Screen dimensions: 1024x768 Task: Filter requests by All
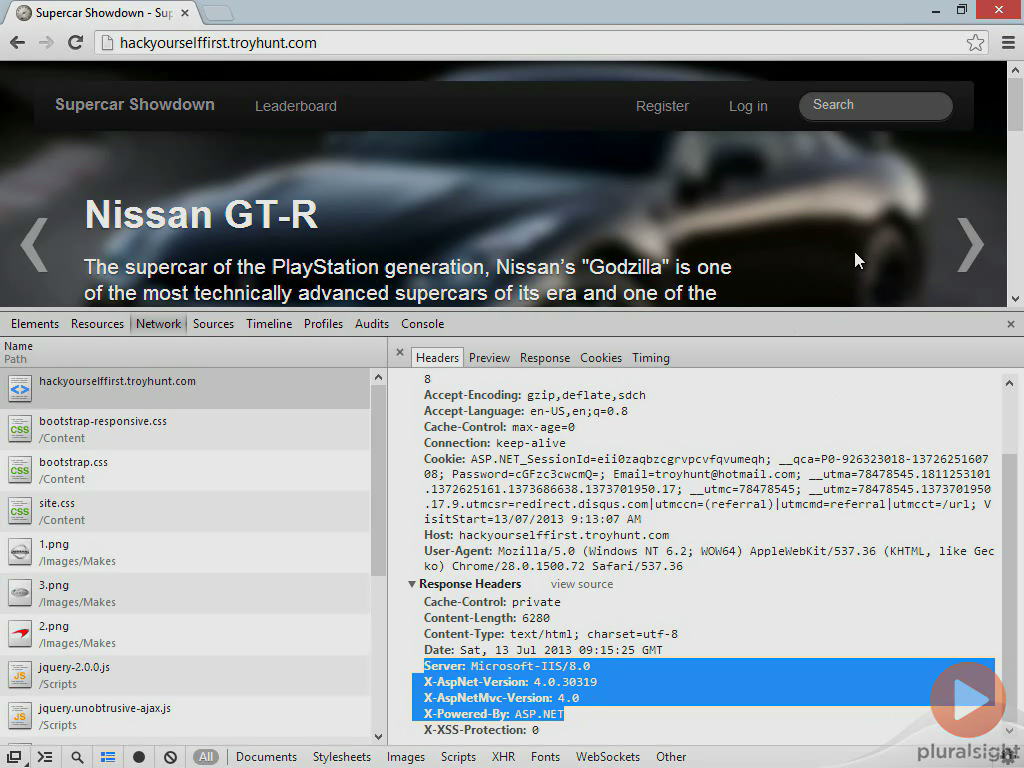coord(206,757)
